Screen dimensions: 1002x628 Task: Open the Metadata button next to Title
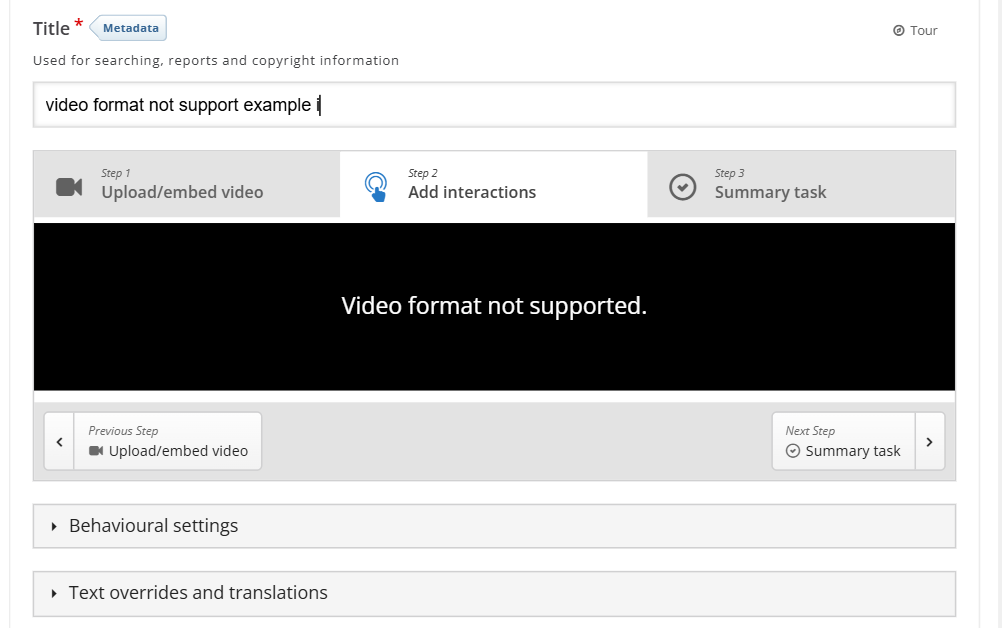[x=130, y=28]
